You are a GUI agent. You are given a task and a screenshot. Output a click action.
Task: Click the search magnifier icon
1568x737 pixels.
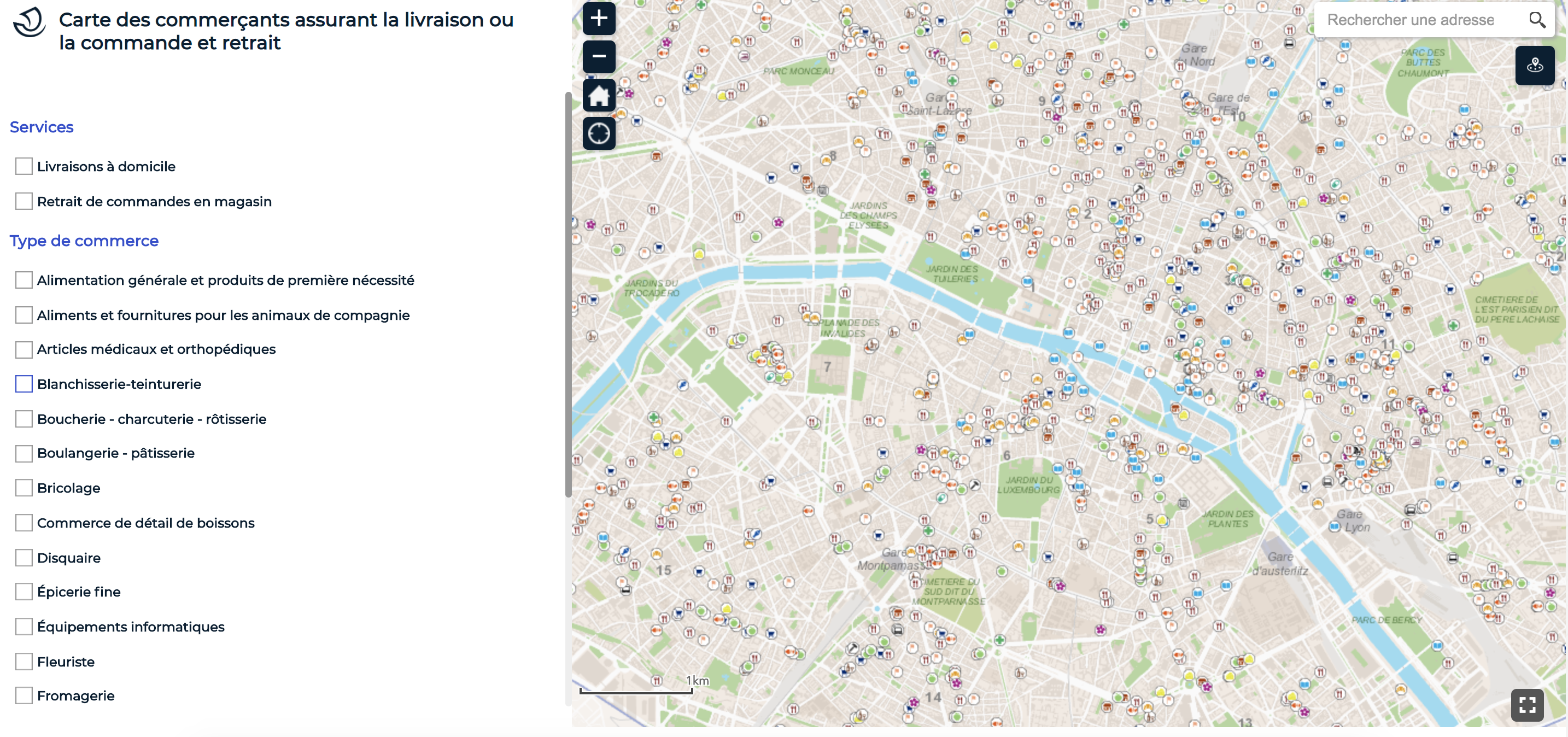(1536, 20)
